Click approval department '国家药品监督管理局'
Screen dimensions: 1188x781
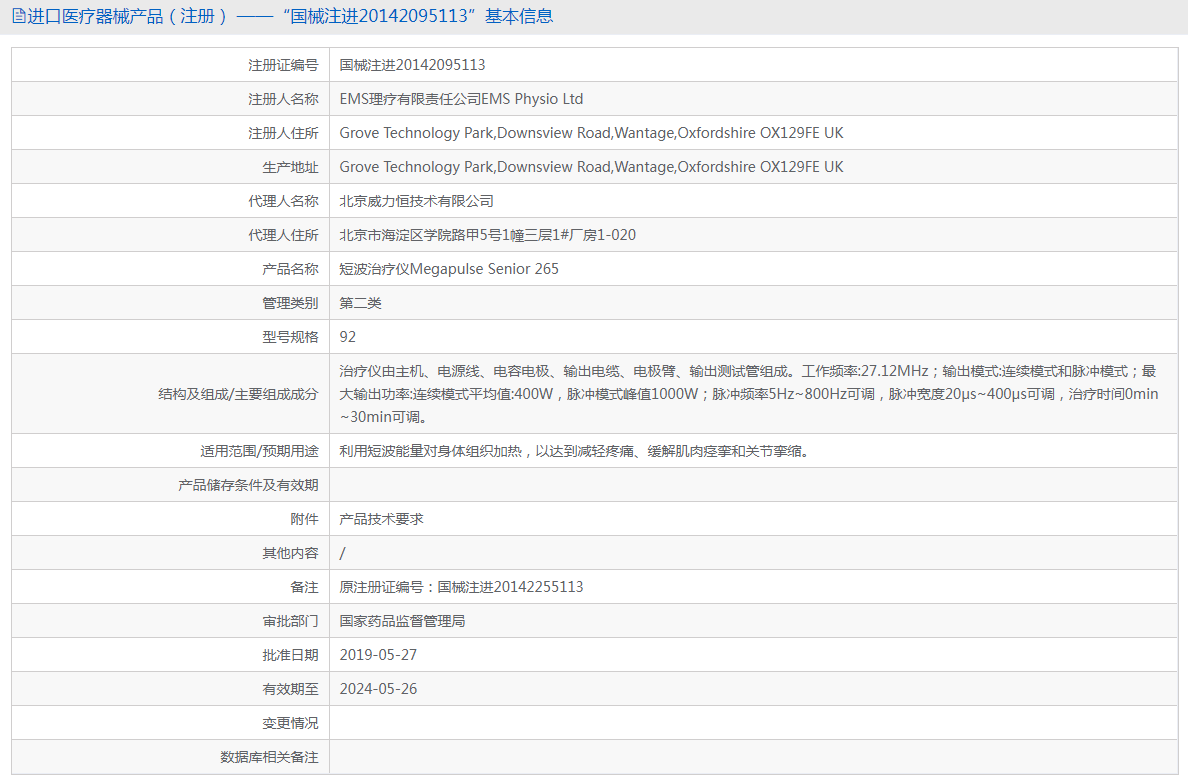(402, 621)
